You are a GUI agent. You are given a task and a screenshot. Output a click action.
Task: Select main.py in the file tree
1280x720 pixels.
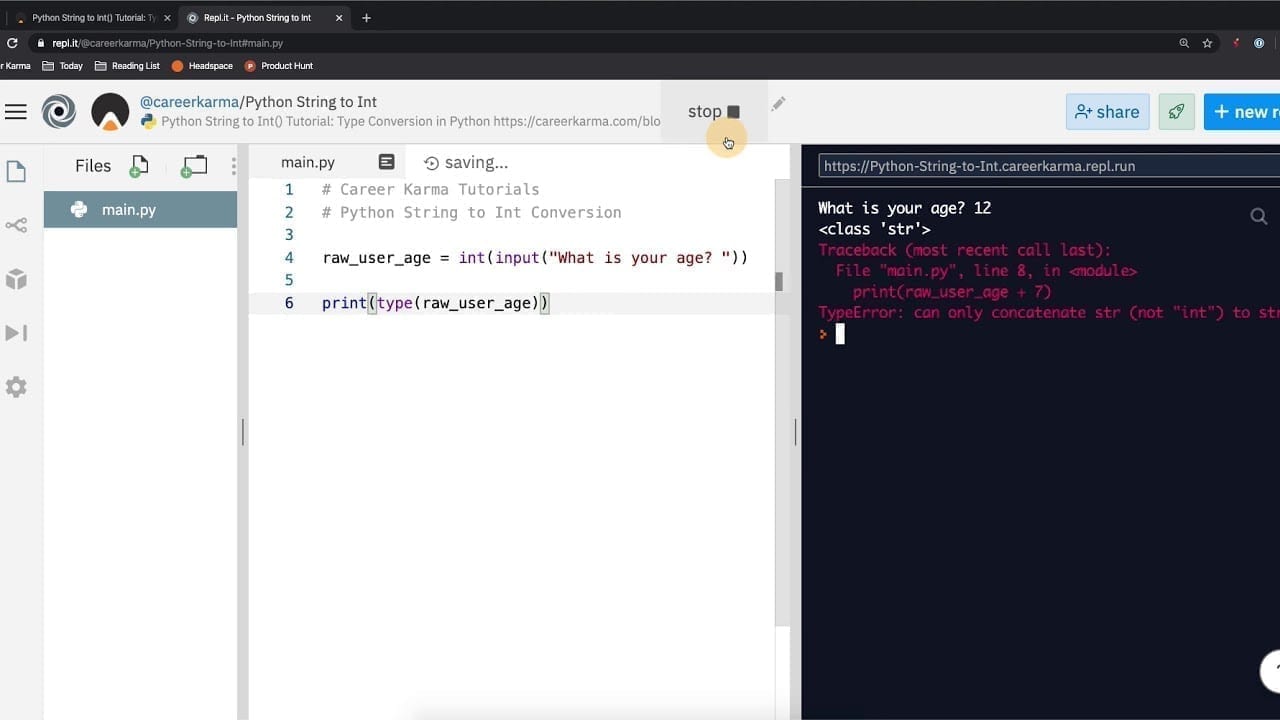pos(129,210)
